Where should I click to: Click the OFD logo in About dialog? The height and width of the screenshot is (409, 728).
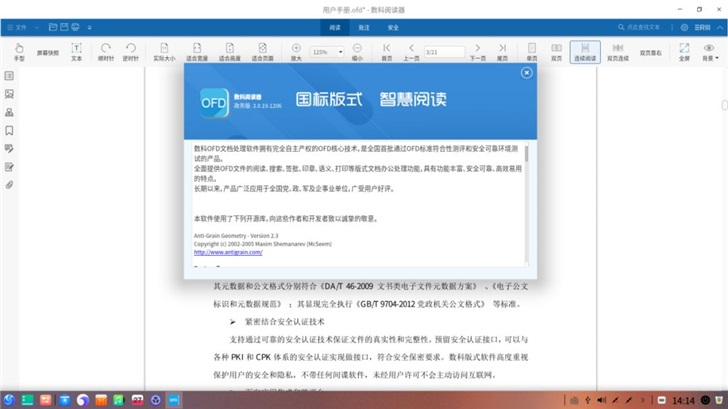coord(214,103)
